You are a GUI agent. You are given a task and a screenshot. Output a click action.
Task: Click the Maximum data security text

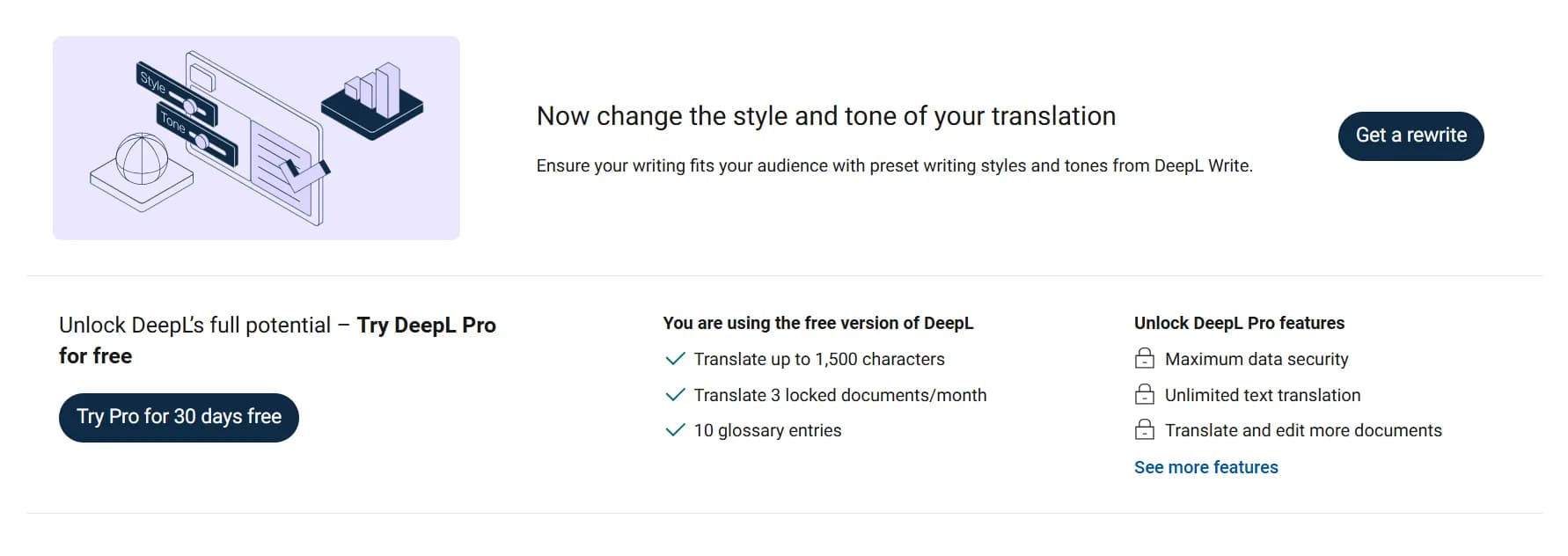[1256, 359]
